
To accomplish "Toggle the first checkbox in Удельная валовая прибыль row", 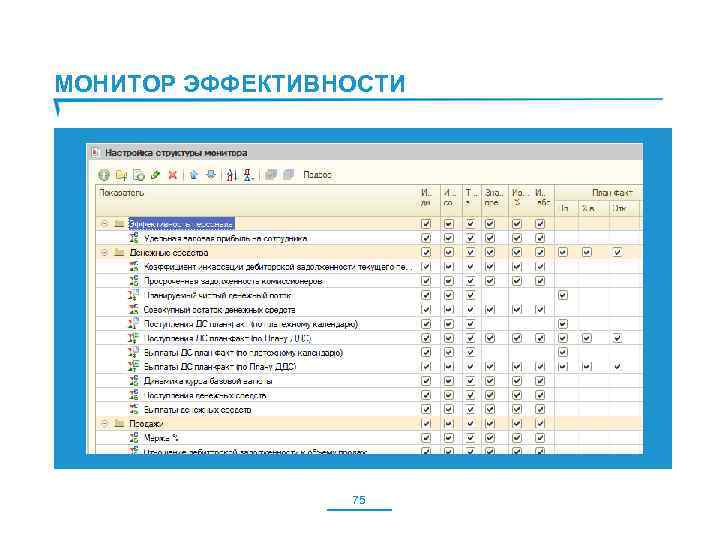I will pos(426,238).
